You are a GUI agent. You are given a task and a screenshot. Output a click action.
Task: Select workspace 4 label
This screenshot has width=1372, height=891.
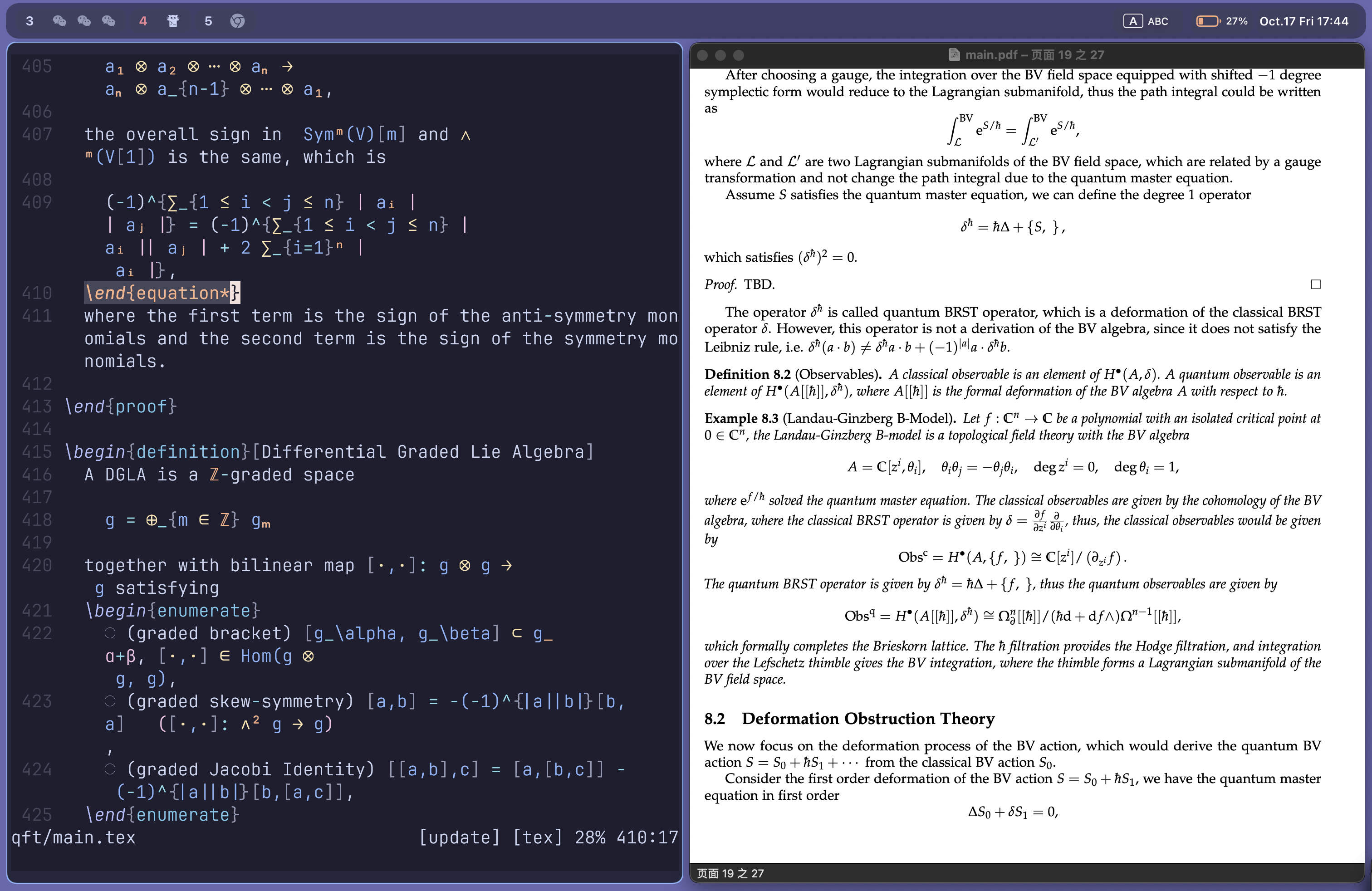(143, 21)
